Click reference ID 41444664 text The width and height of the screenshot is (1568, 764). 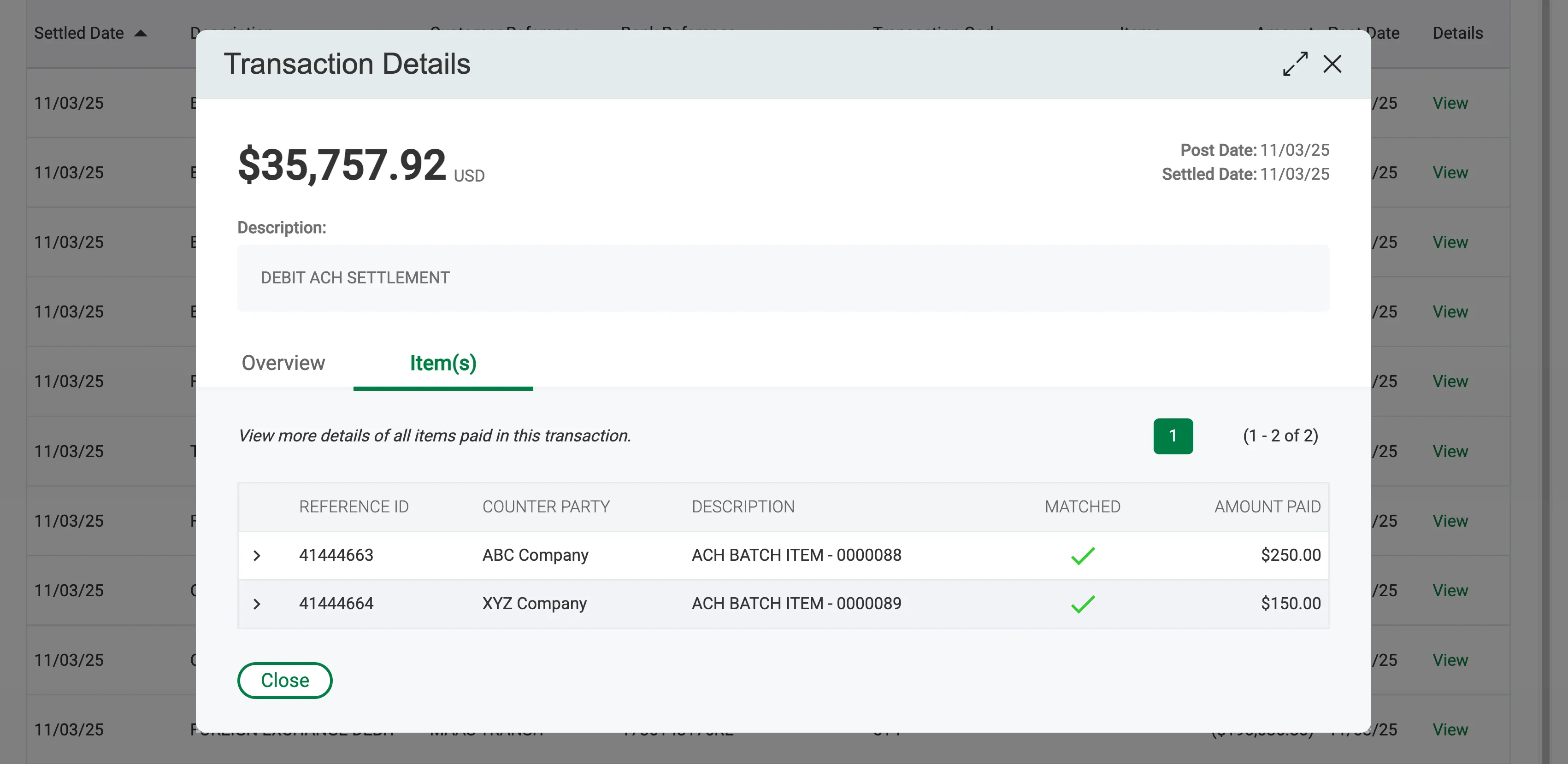click(x=336, y=604)
